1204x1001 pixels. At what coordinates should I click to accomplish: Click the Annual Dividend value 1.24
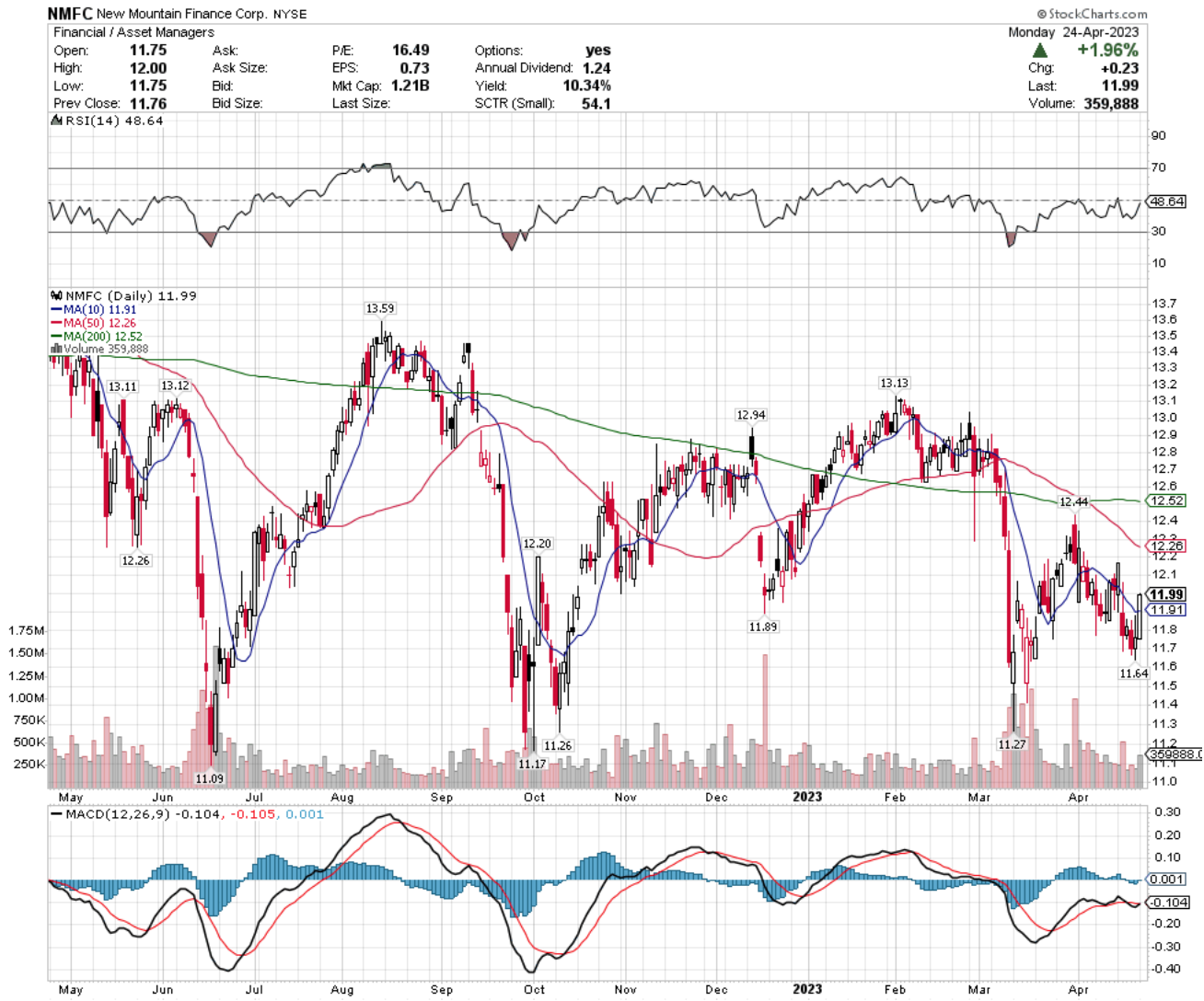pos(596,68)
